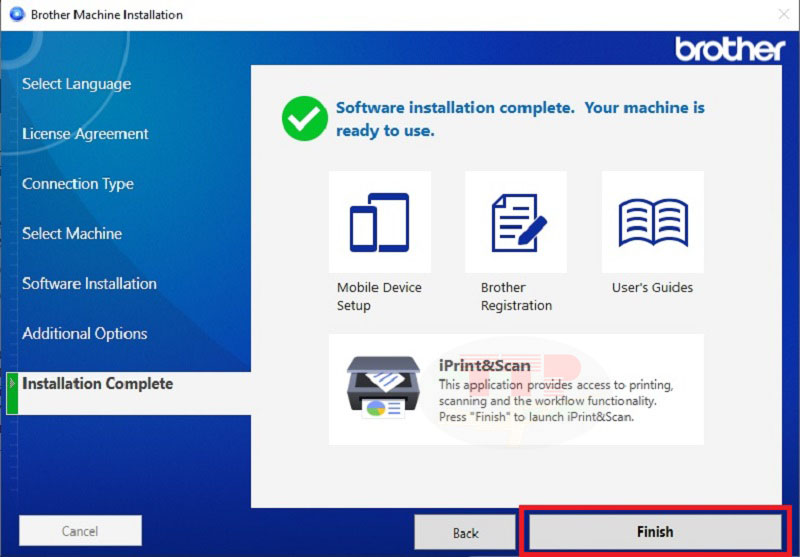
Task: Click the Brother Registration document icon
Action: click(x=515, y=222)
